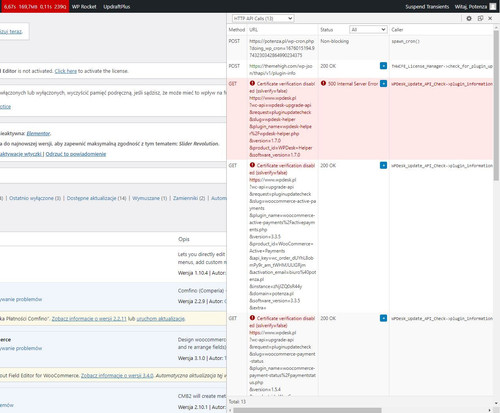Image resolution: width=500 pixels, height=413 pixels.
Task: Filter plugins by 'Dostępne aktualizacje (14)'
Action: coord(96,198)
